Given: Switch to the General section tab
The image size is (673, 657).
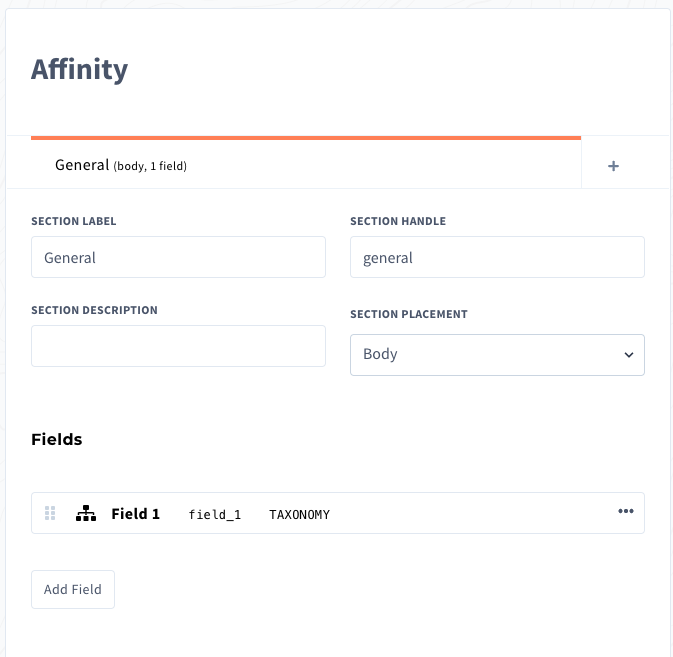Looking at the screenshot, I should [x=82, y=165].
